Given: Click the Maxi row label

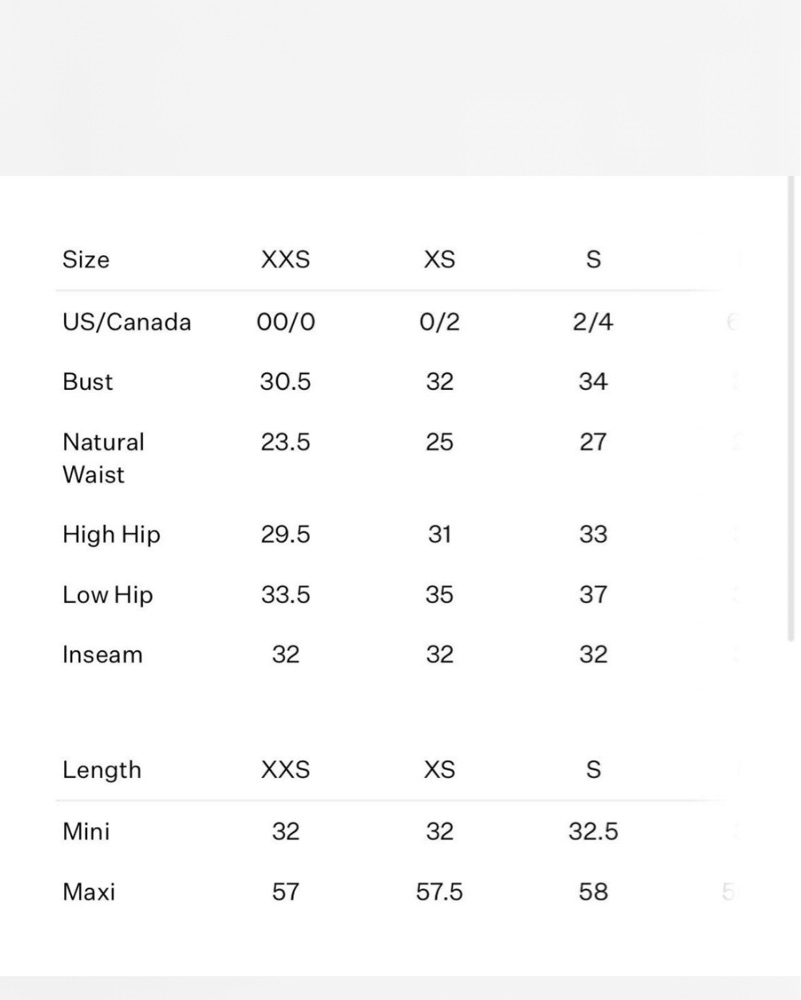Looking at the screenshot, I should pyautogui.click(x=89, y=892).
